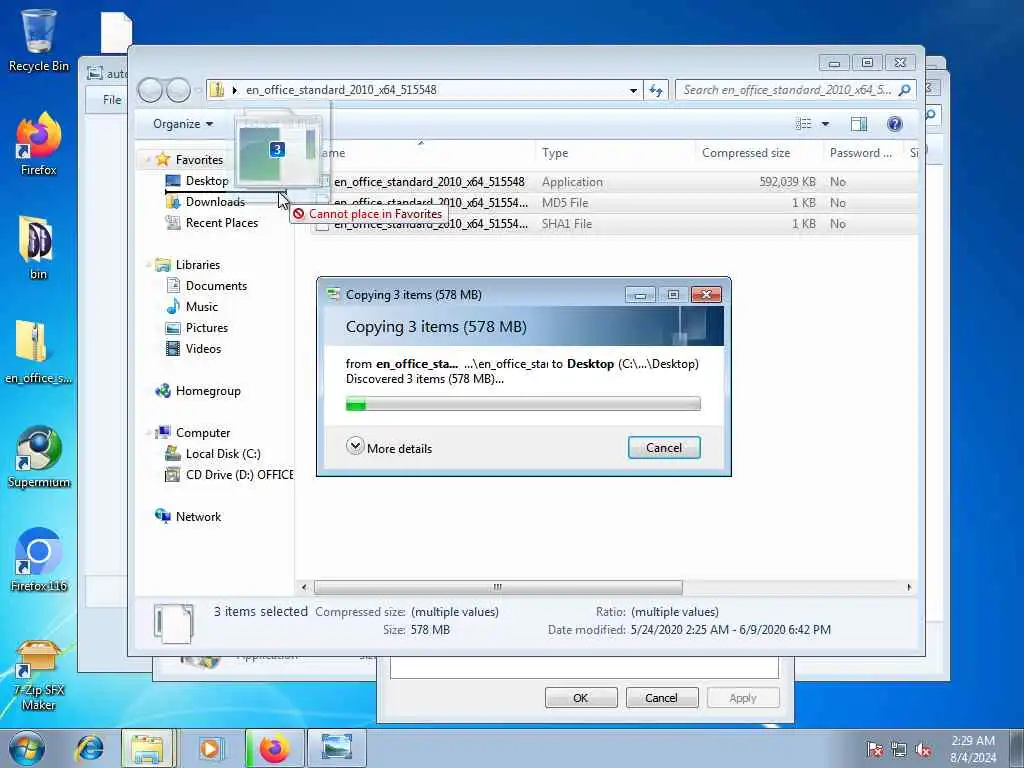Open Windows Media Player from taskbar
The image size is (1024, 768).
(x=210, y=748)
